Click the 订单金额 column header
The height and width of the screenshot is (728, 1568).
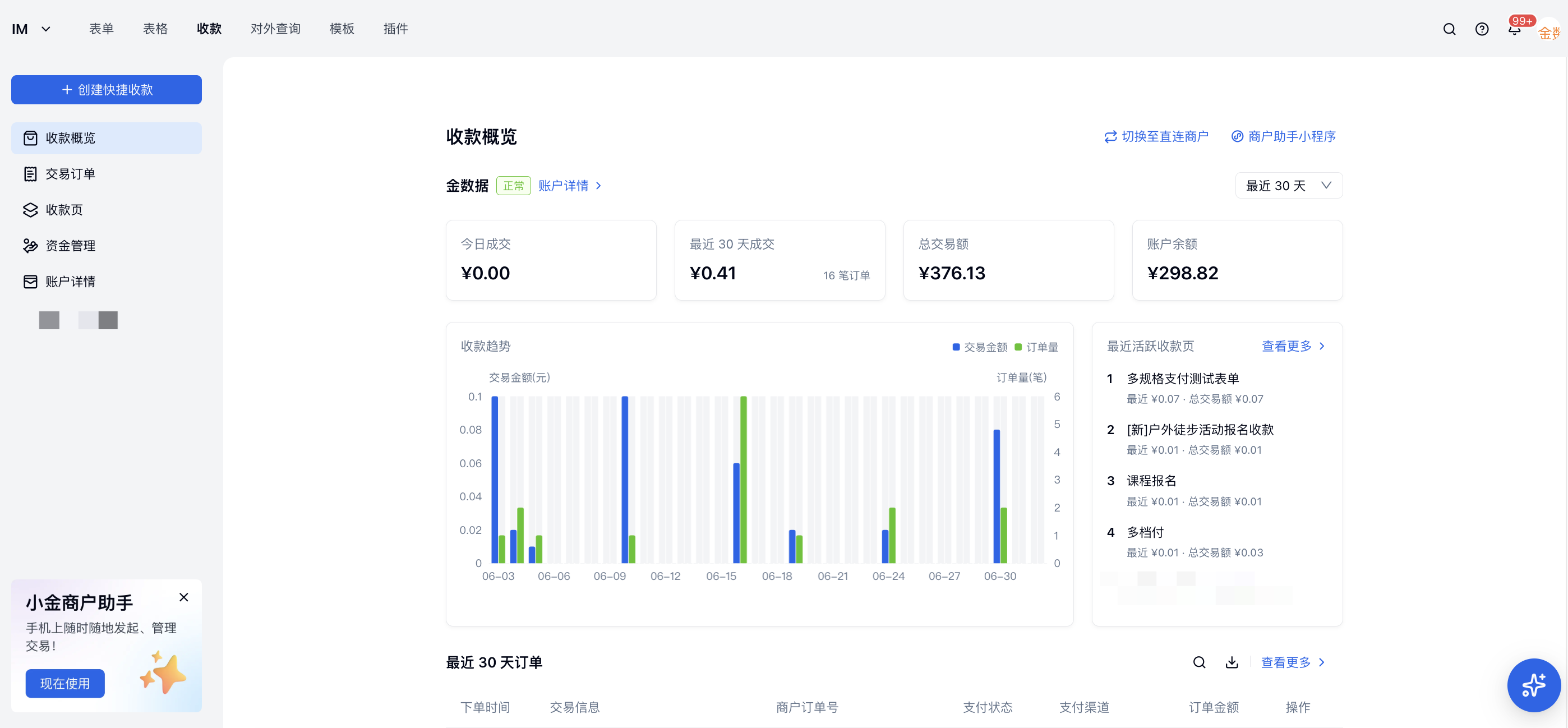pos(1214,707)
